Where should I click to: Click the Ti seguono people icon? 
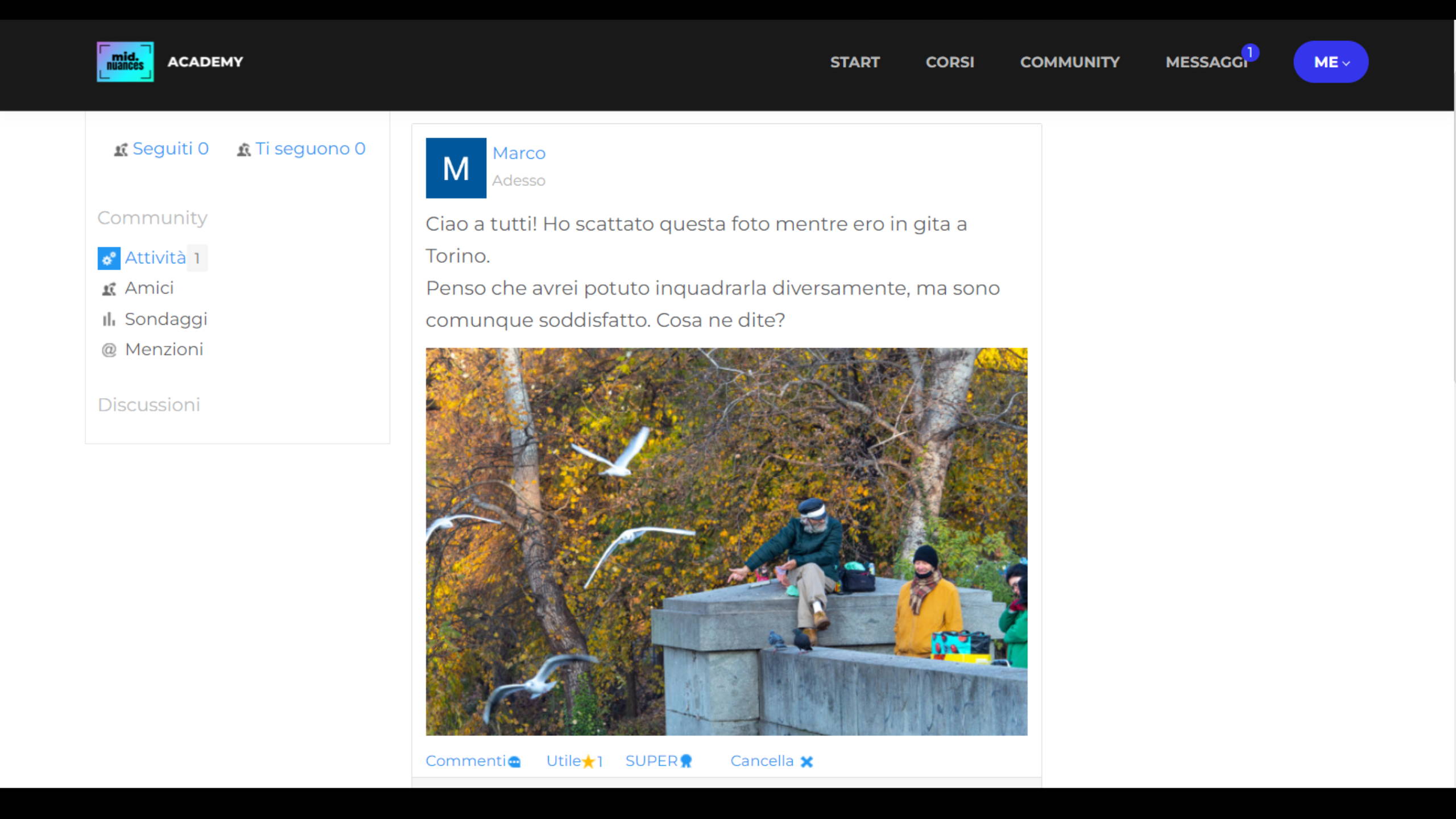pos(243,150)
